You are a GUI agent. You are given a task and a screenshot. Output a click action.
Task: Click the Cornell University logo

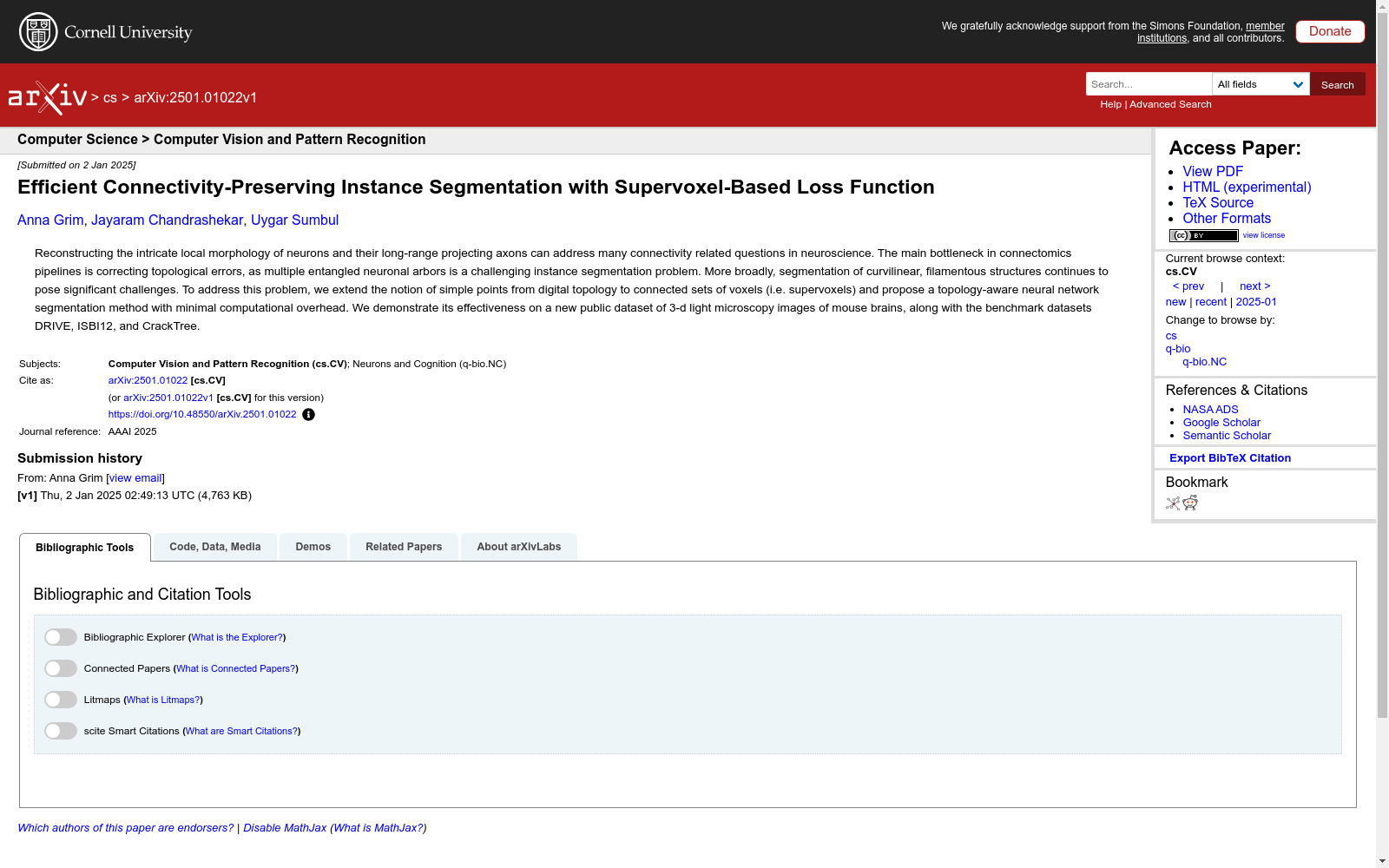pyautogui.click(x=106, y=32)
